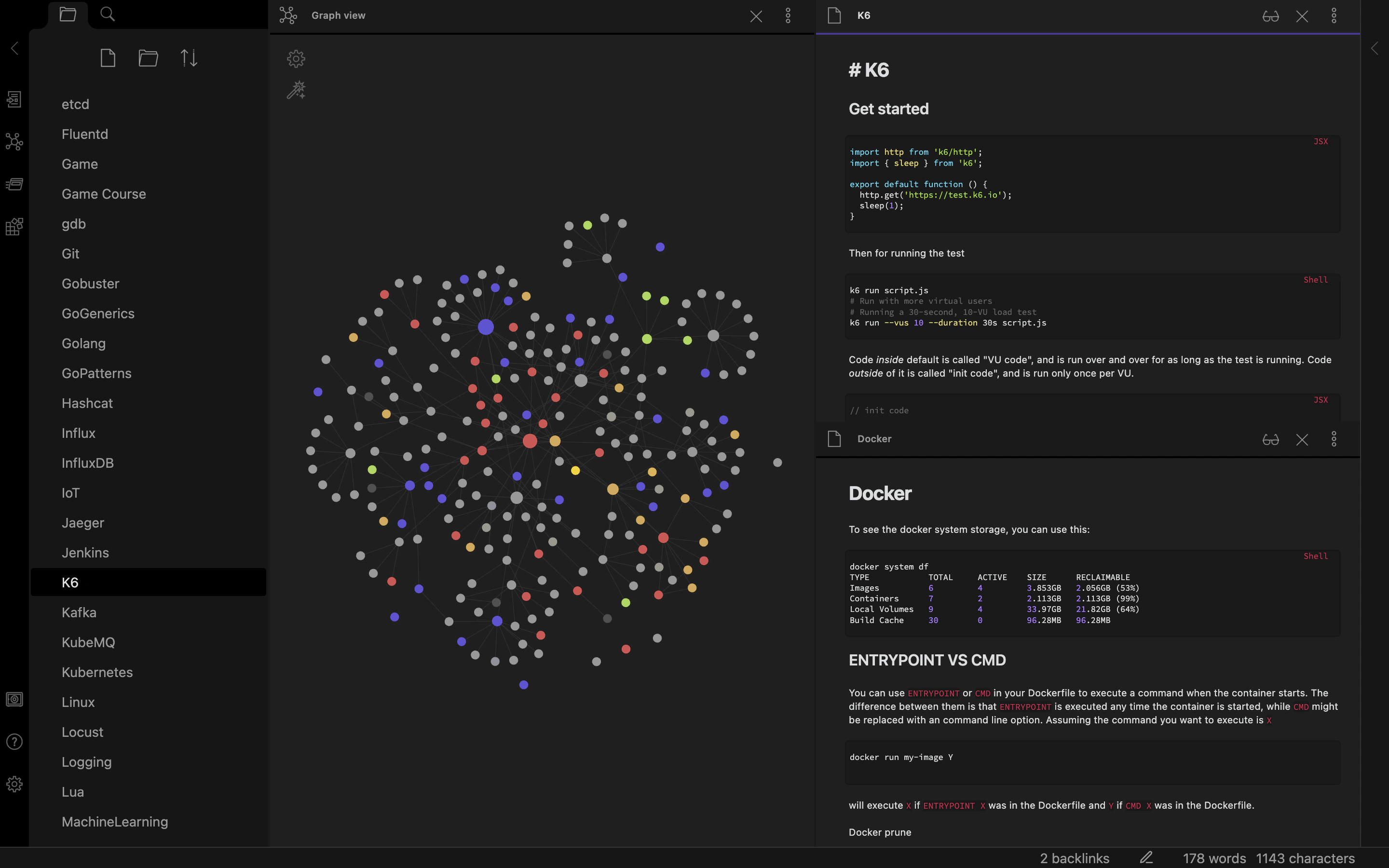The width and height of the screenshot is (1389, 868).
Task: Open the help icon in the ribbon
Action: pos(14,742)
